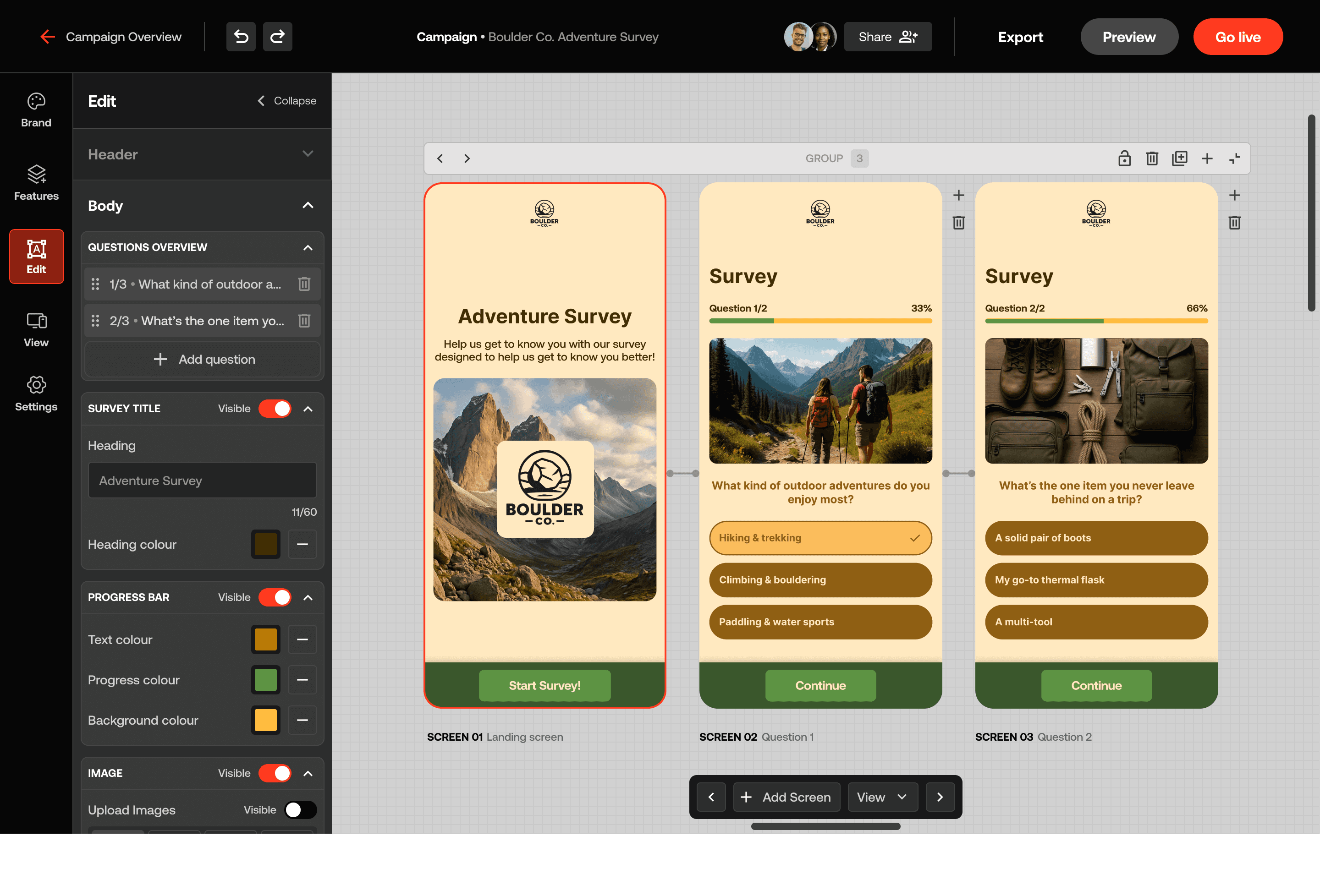Open the Progress colour green swatch
Screen dimensions: 1320x896
(x=265, y=680)
